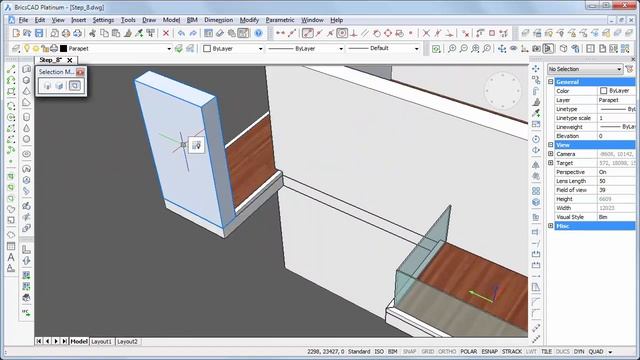This screenshot has height=360, width=640.
Task: Toggle GRID in the status bar
Action: (x=428, y=351)
